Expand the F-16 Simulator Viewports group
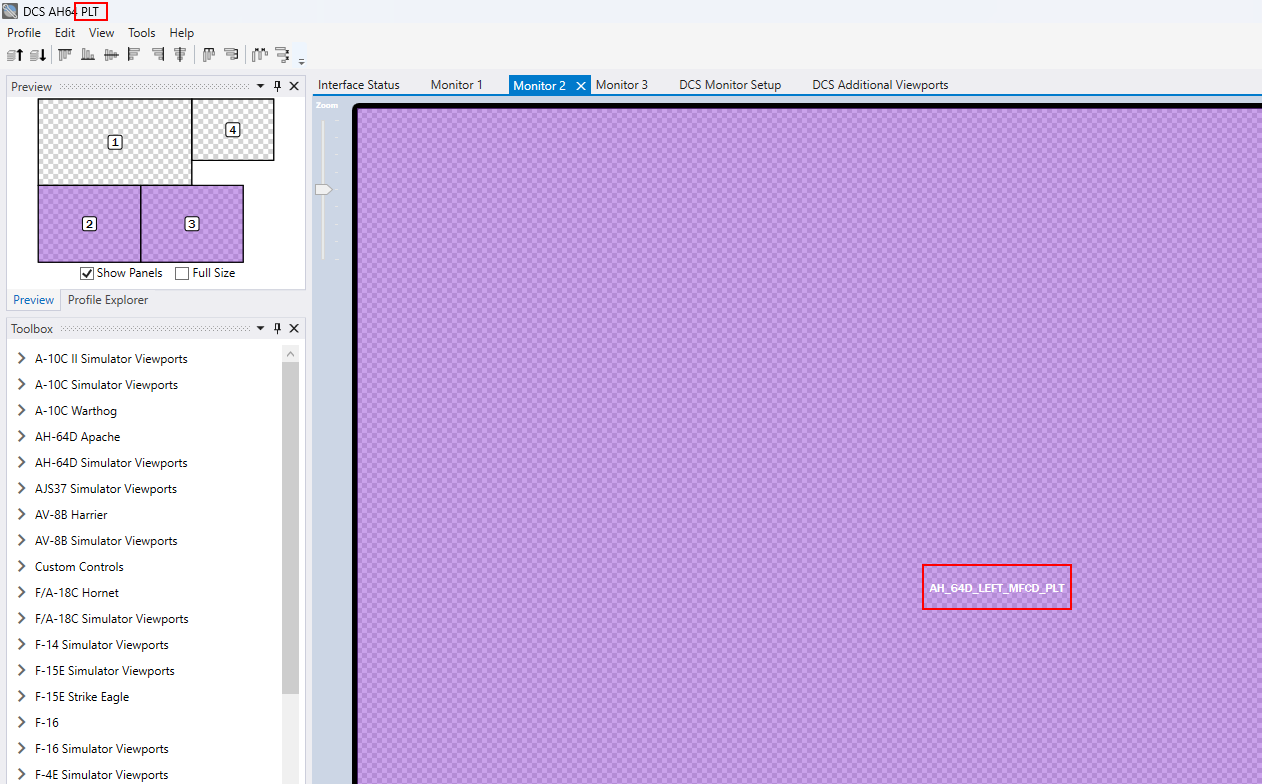The image size is (1262, 784). 21,748
